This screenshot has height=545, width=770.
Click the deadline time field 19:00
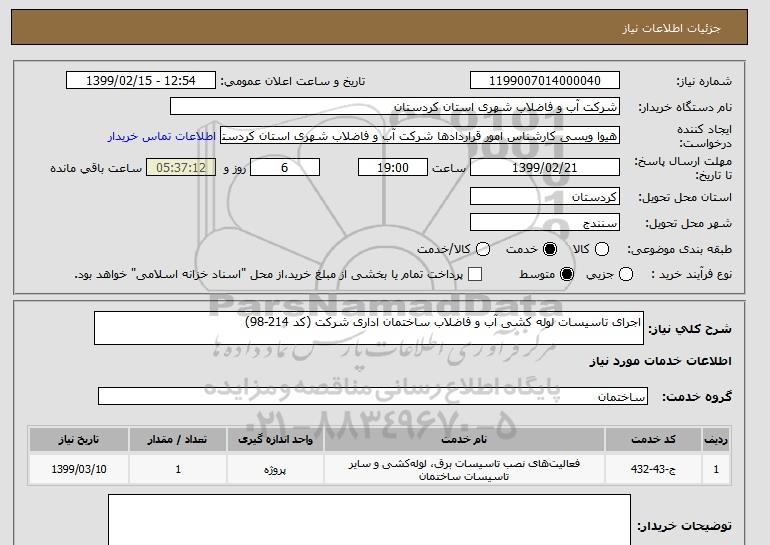pos(393,167)
